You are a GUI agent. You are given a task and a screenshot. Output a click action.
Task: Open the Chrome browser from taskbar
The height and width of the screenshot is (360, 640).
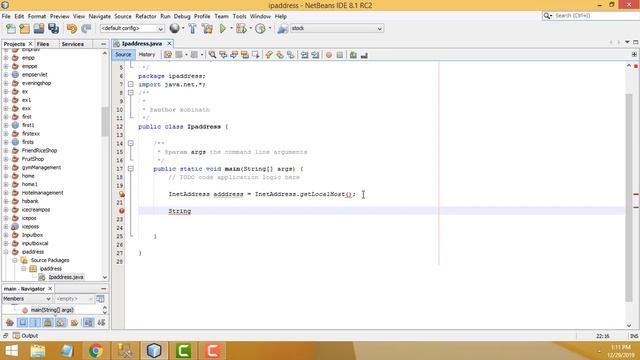(96, 351)
